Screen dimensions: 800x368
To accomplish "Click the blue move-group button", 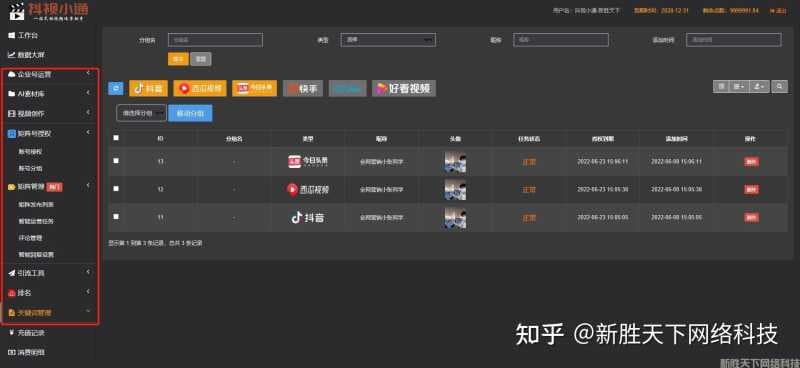I will coord(191,113).
